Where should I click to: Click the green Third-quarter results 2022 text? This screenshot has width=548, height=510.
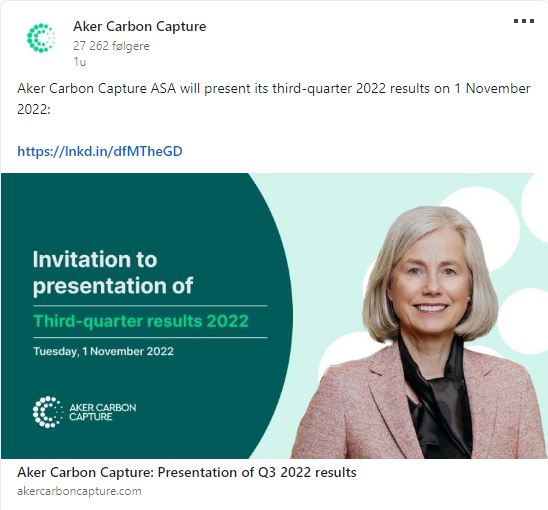140,321
